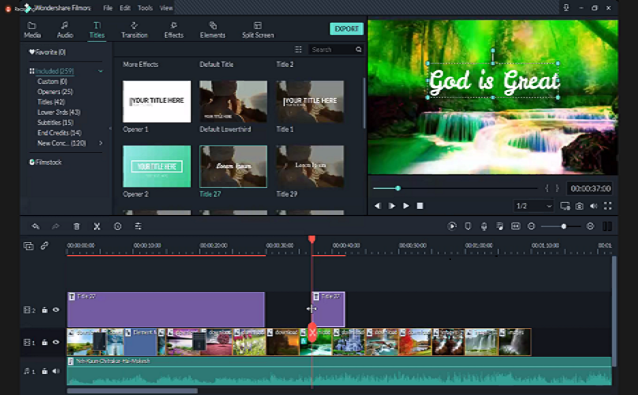Select the Titles (42) category
Screen dimensions: 638x395
coord(51,102)
